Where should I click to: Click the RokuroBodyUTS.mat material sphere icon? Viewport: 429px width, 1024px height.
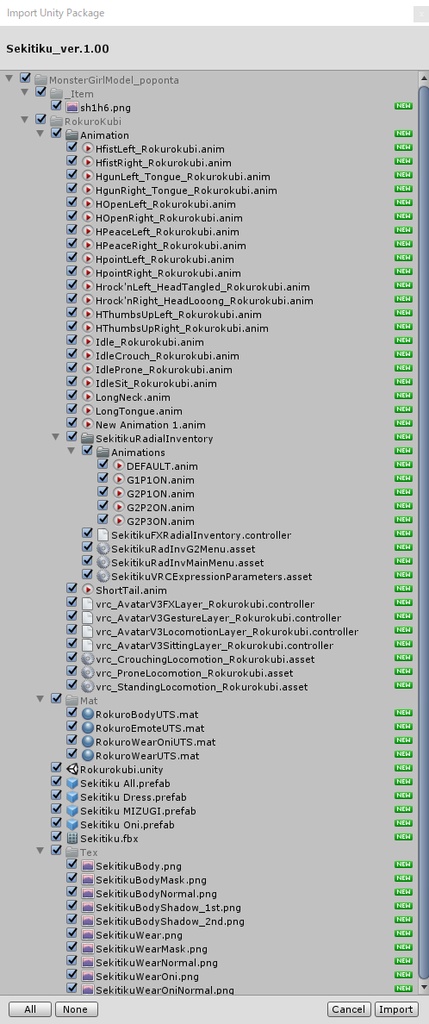(x=88, y=714)
